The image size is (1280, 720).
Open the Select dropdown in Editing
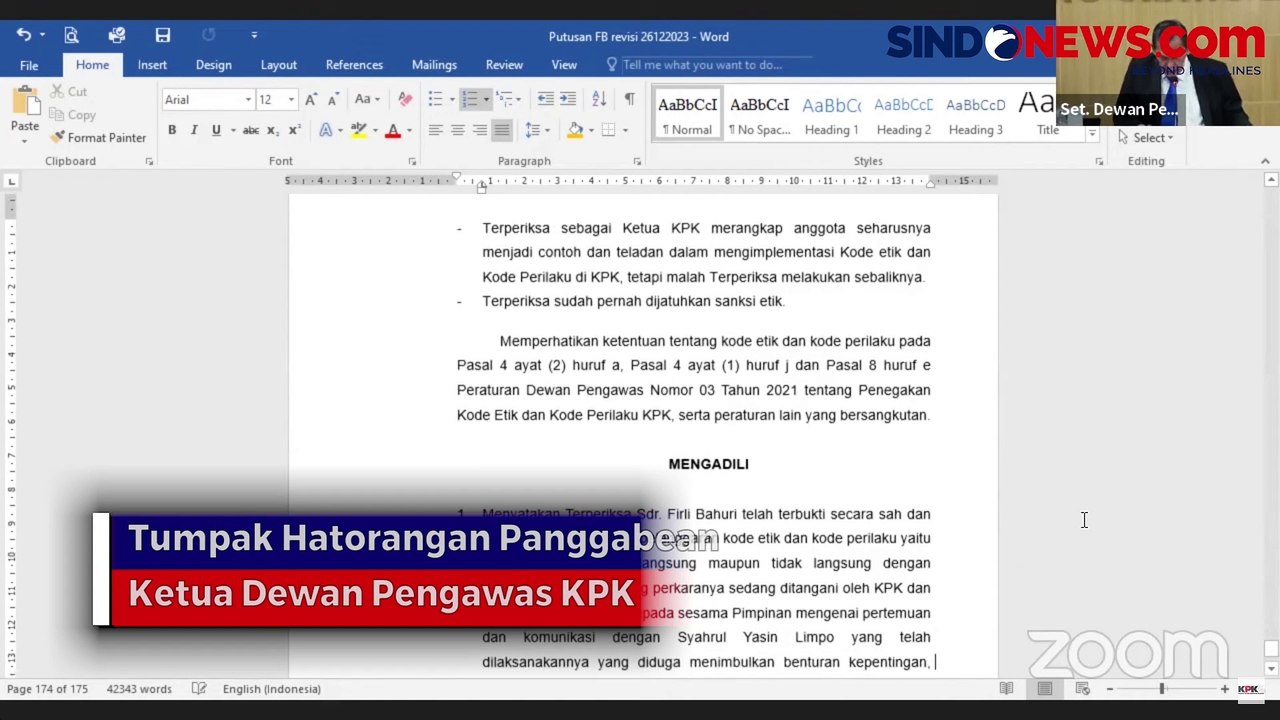(1146, 137)
